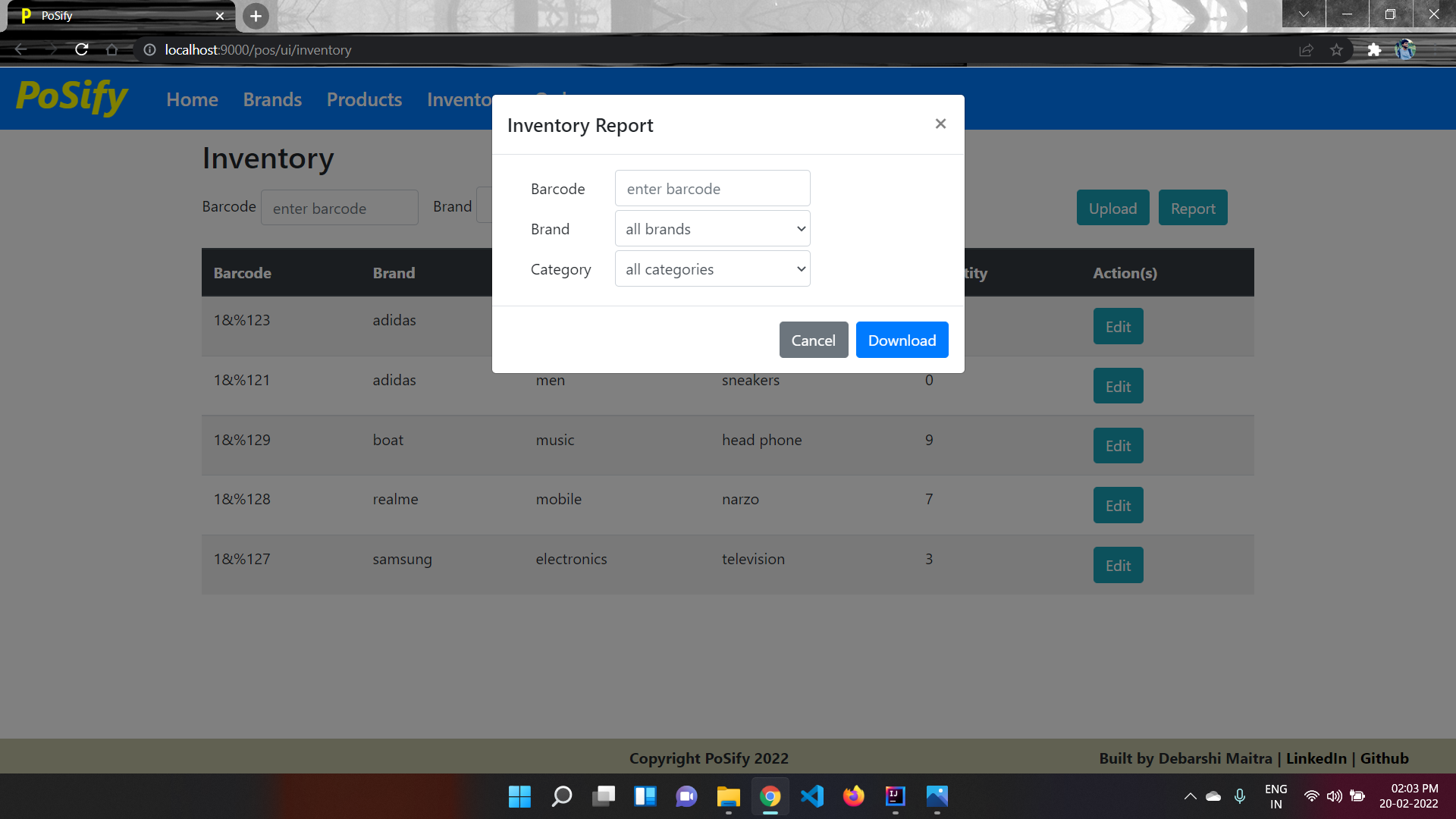Show hidden system tray icons

coord(1190,796)
